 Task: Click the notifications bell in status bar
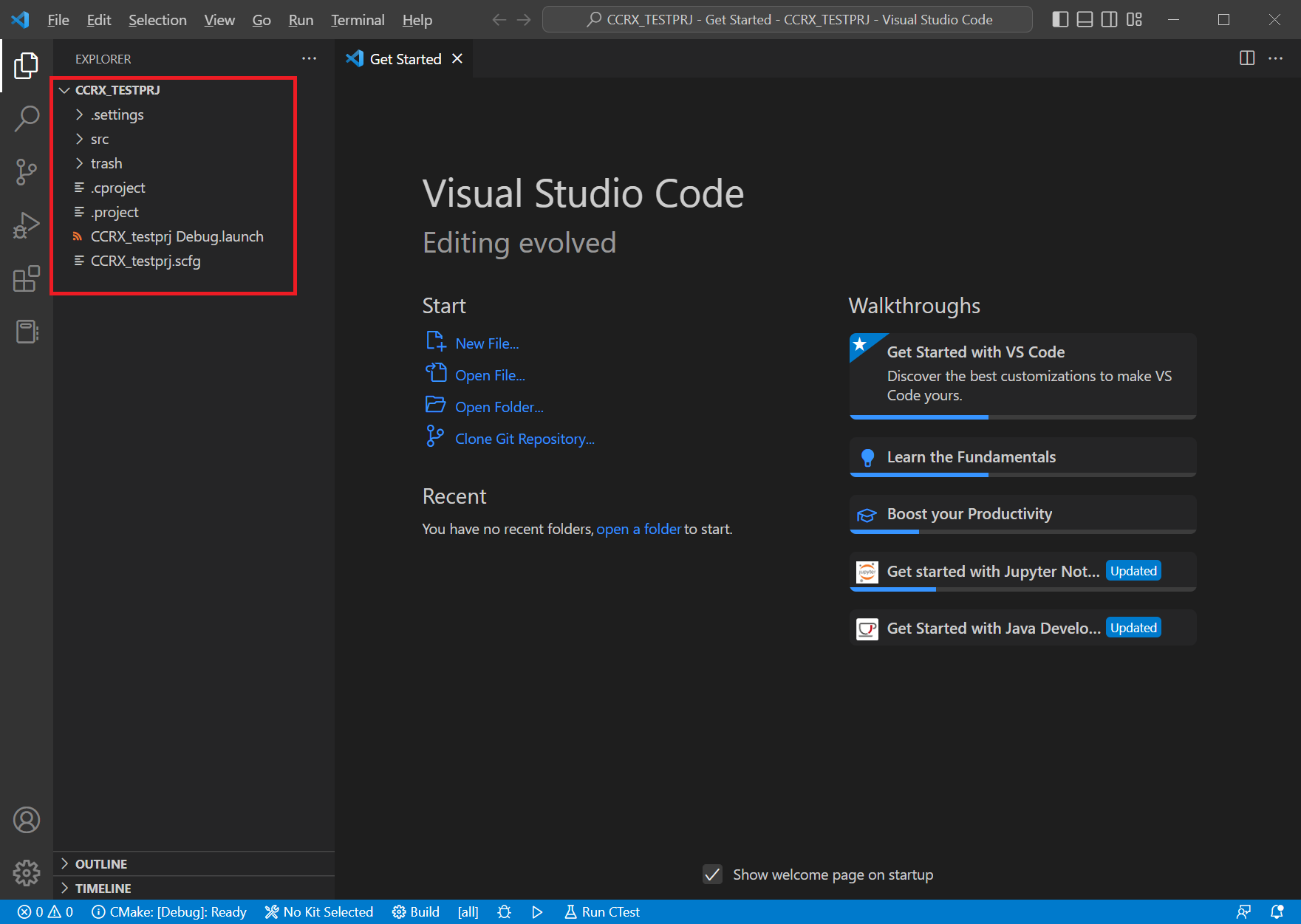tap(1277, 912)
